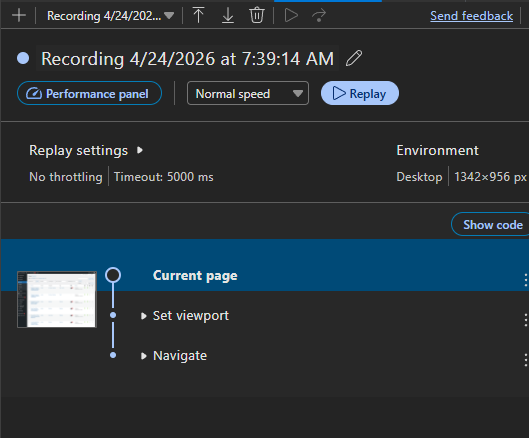Click the recorded page screenshot thumbnail
The image size is (529, 438).
coord(57,299)
